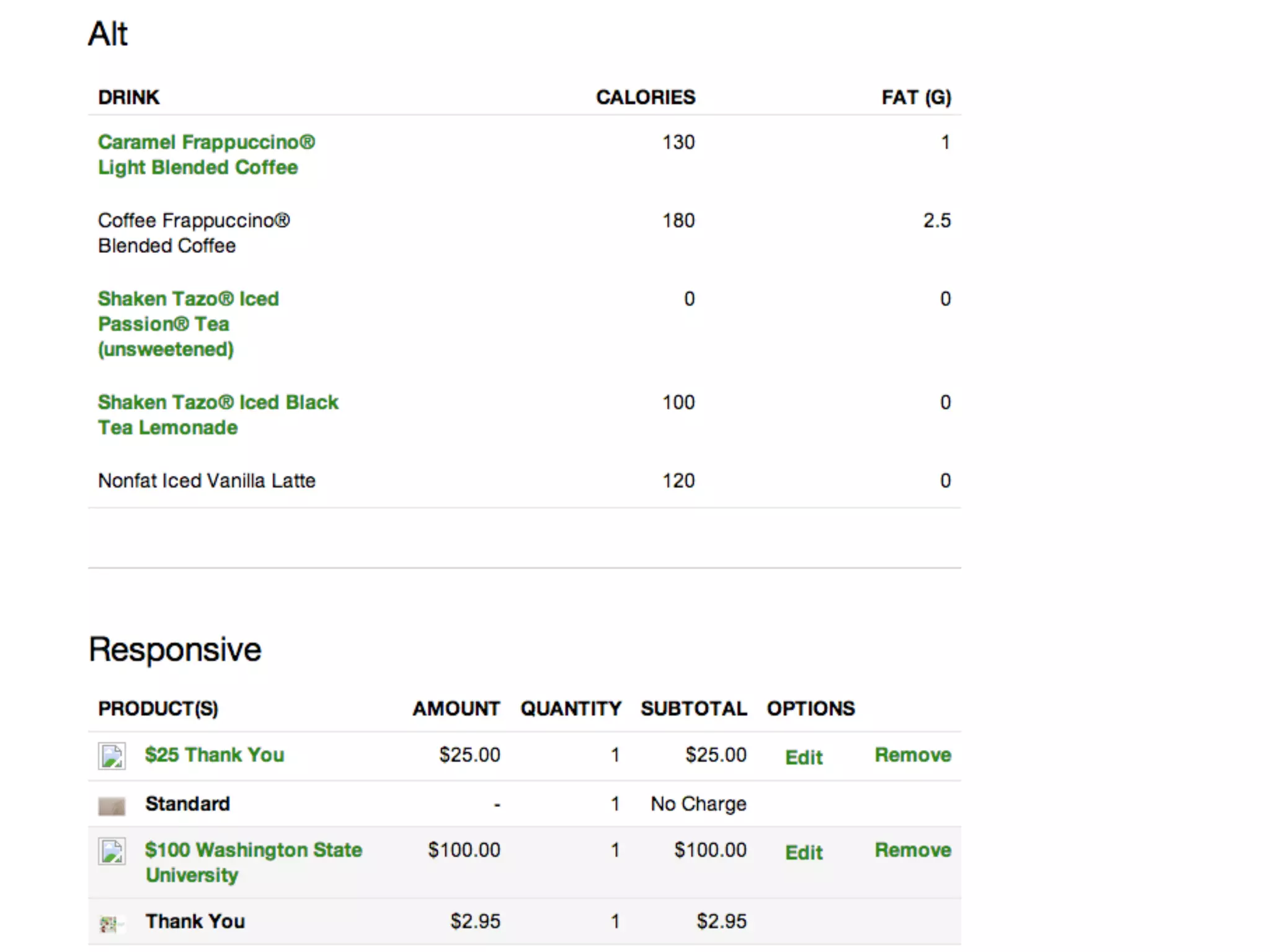
Task: Click the Thank You card thumbnail icon
Action: pyautogui.click(x=109, y=923)
